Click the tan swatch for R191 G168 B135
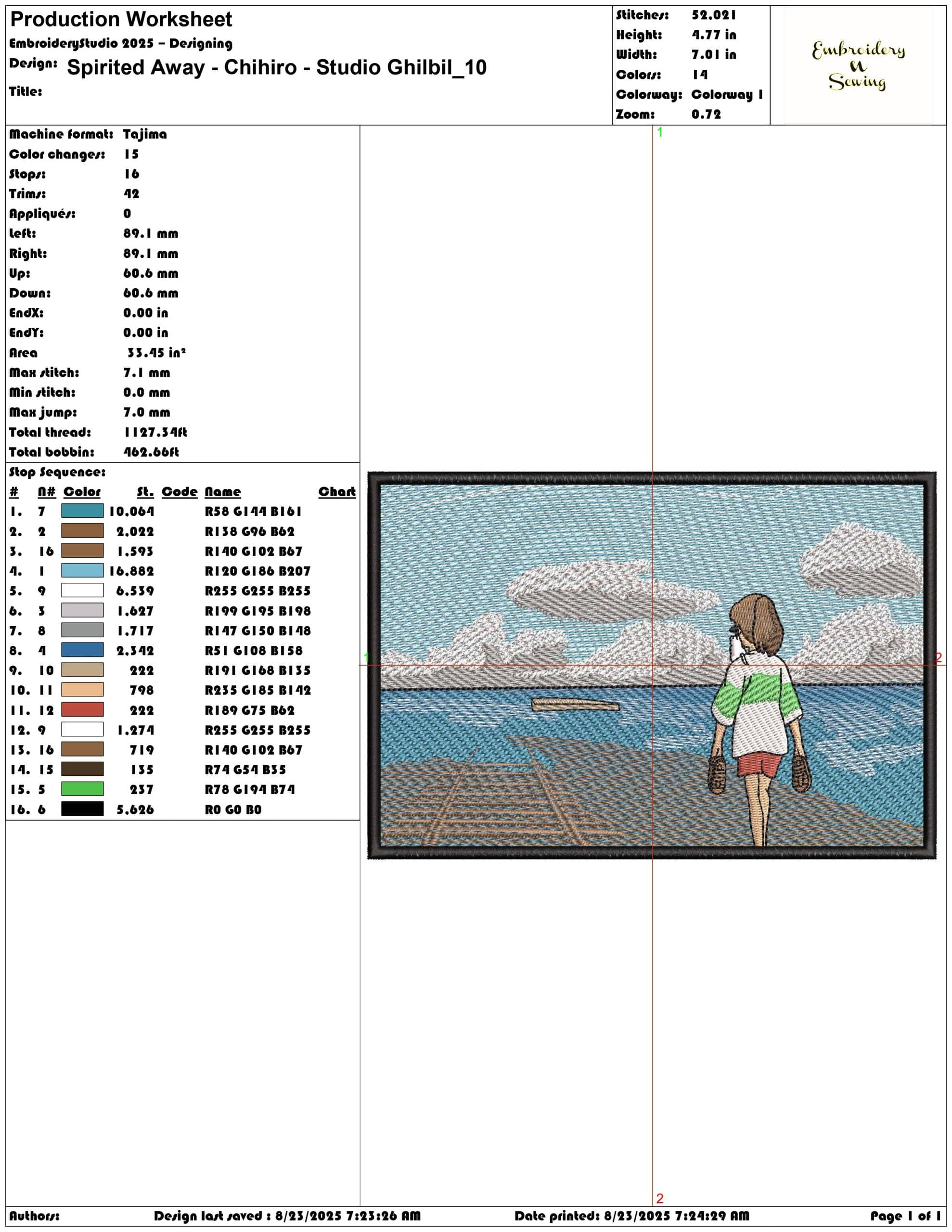952x1232 pixels. (x=82, y=669)
